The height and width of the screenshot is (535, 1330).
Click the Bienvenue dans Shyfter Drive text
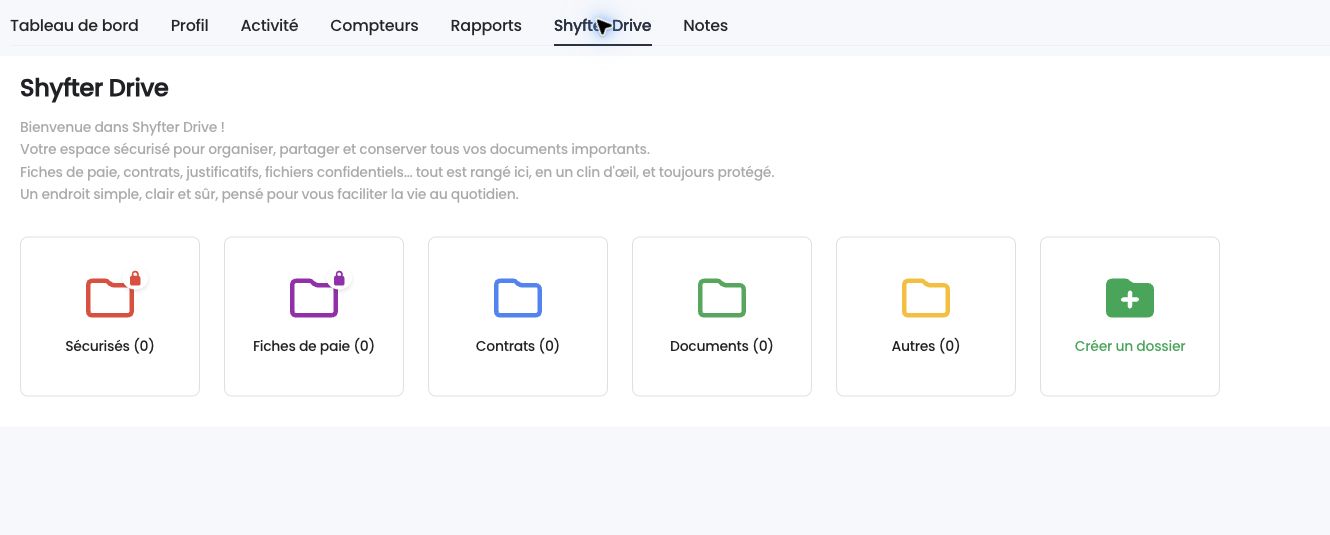tap(122, 127)
